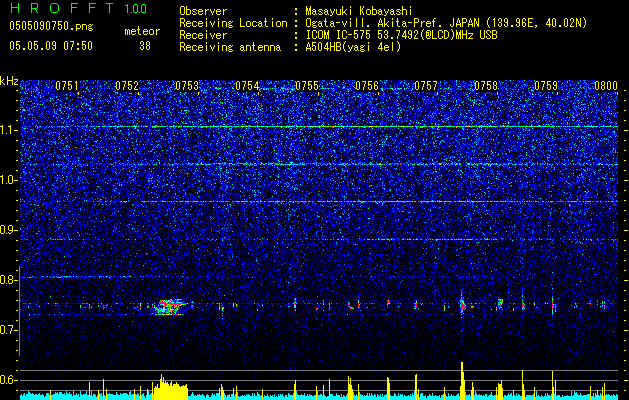Click the 1.0 kHz axis label
Image resolution: width=629 pixels, height=400 pixels.
click(x=8, y=180)
